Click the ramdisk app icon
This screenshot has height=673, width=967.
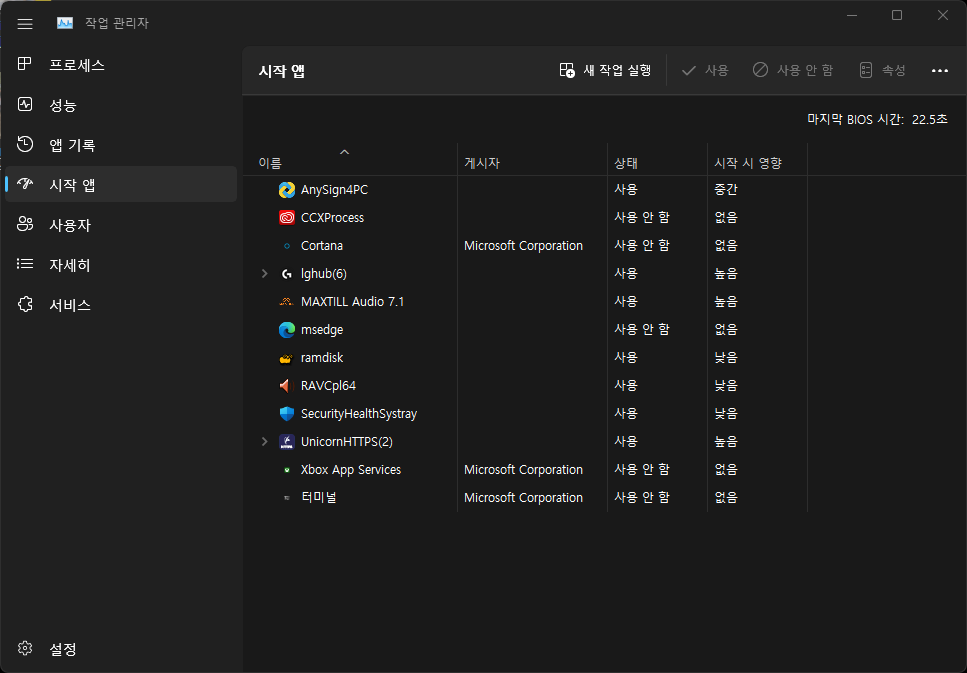click(x=286, y=358)
